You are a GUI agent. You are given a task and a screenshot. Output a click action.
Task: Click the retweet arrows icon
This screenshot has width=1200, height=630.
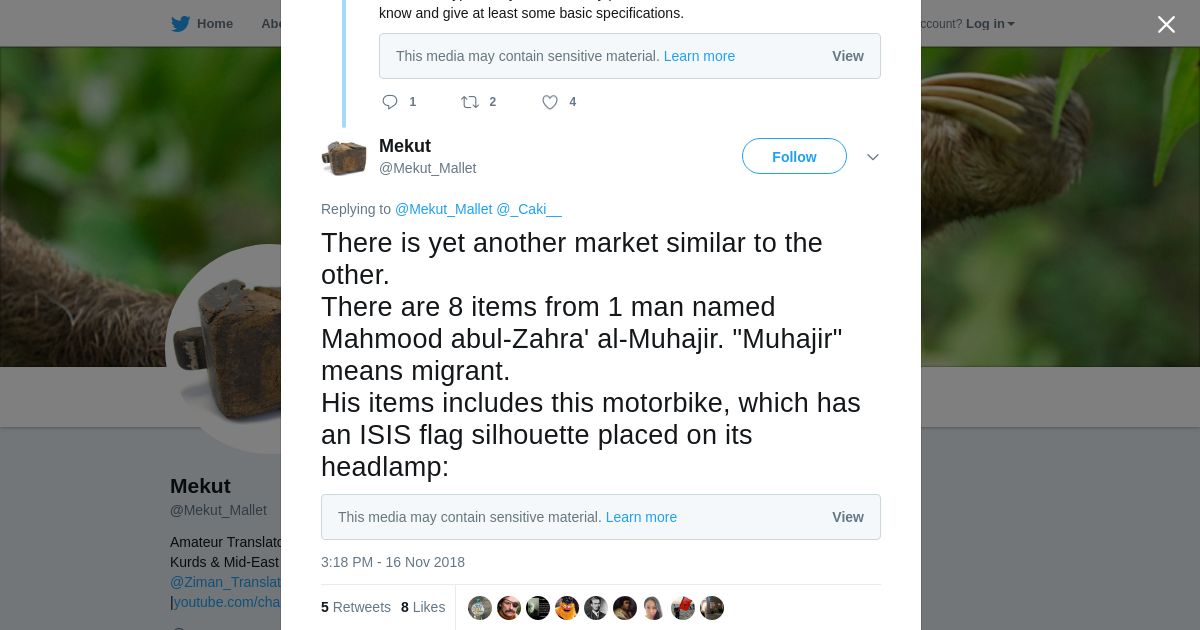(470, 102)
